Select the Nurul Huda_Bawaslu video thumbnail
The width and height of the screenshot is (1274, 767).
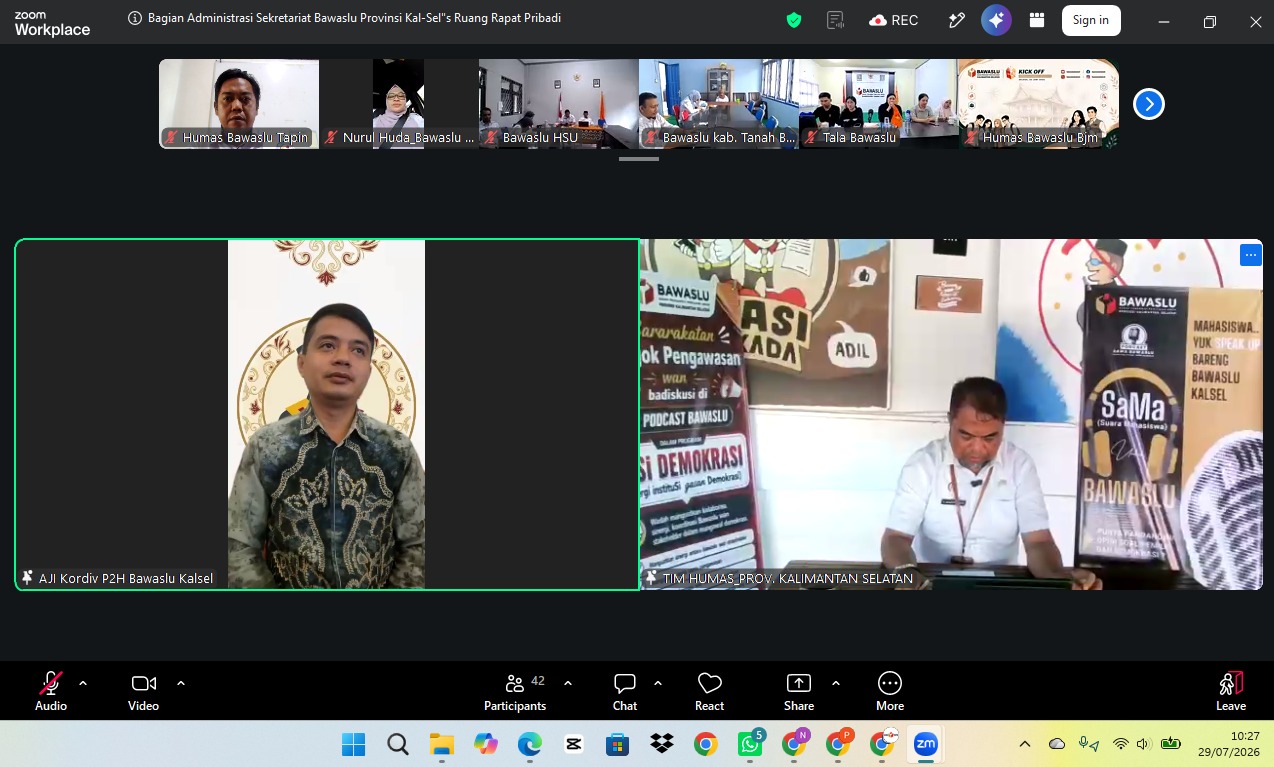pyautogui.click(x=399, y=104)
